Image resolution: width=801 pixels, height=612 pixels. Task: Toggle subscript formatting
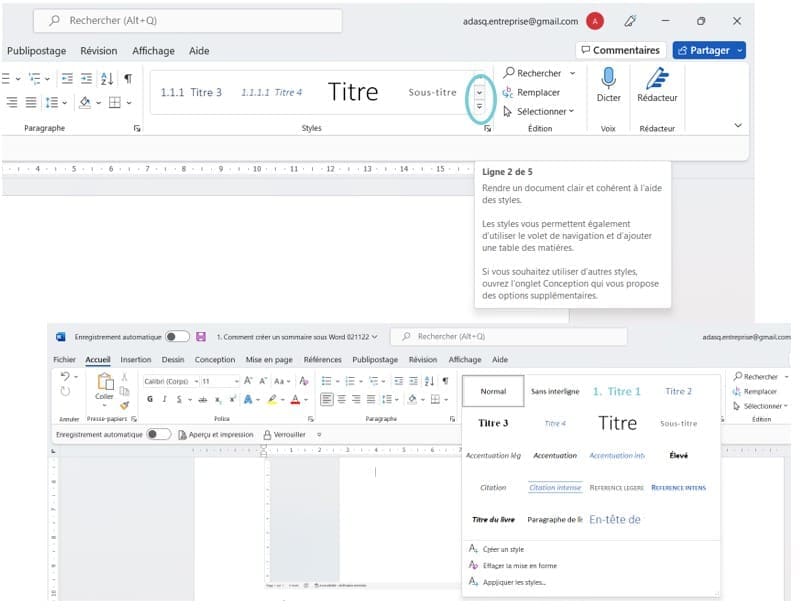click(218, 399)
